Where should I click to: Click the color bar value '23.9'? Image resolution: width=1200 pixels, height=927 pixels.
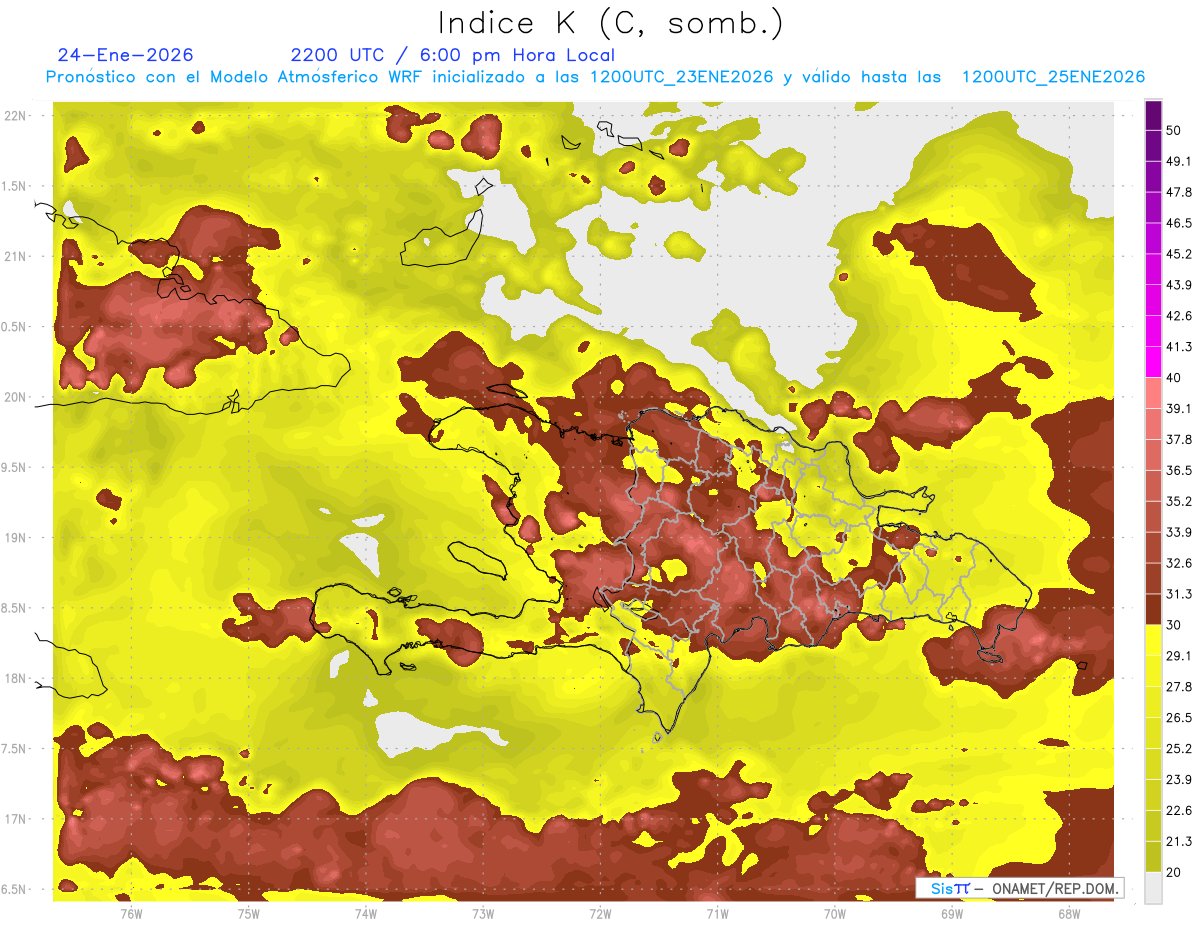point(1179,780)
